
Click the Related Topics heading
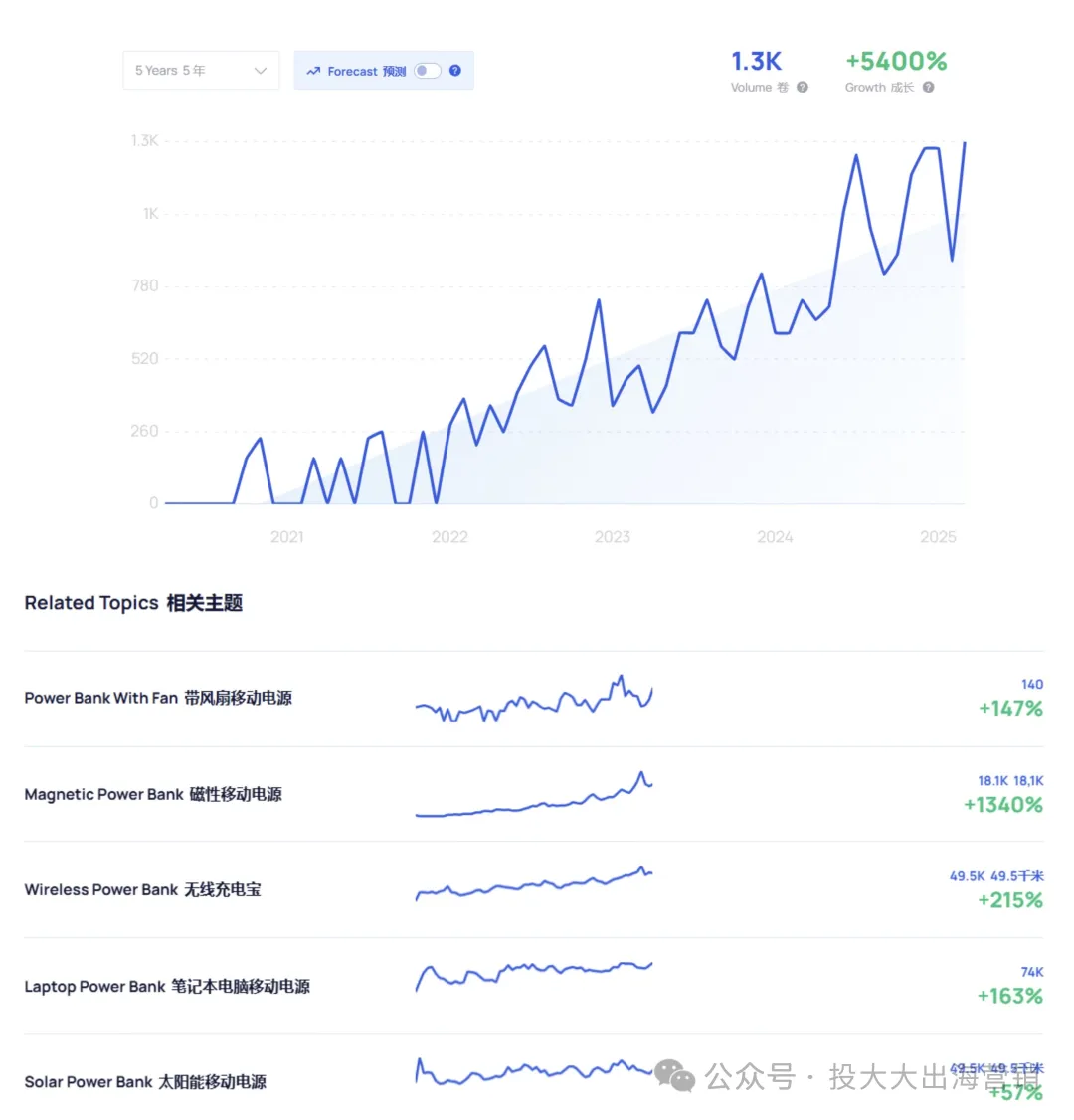pos(133,602)
